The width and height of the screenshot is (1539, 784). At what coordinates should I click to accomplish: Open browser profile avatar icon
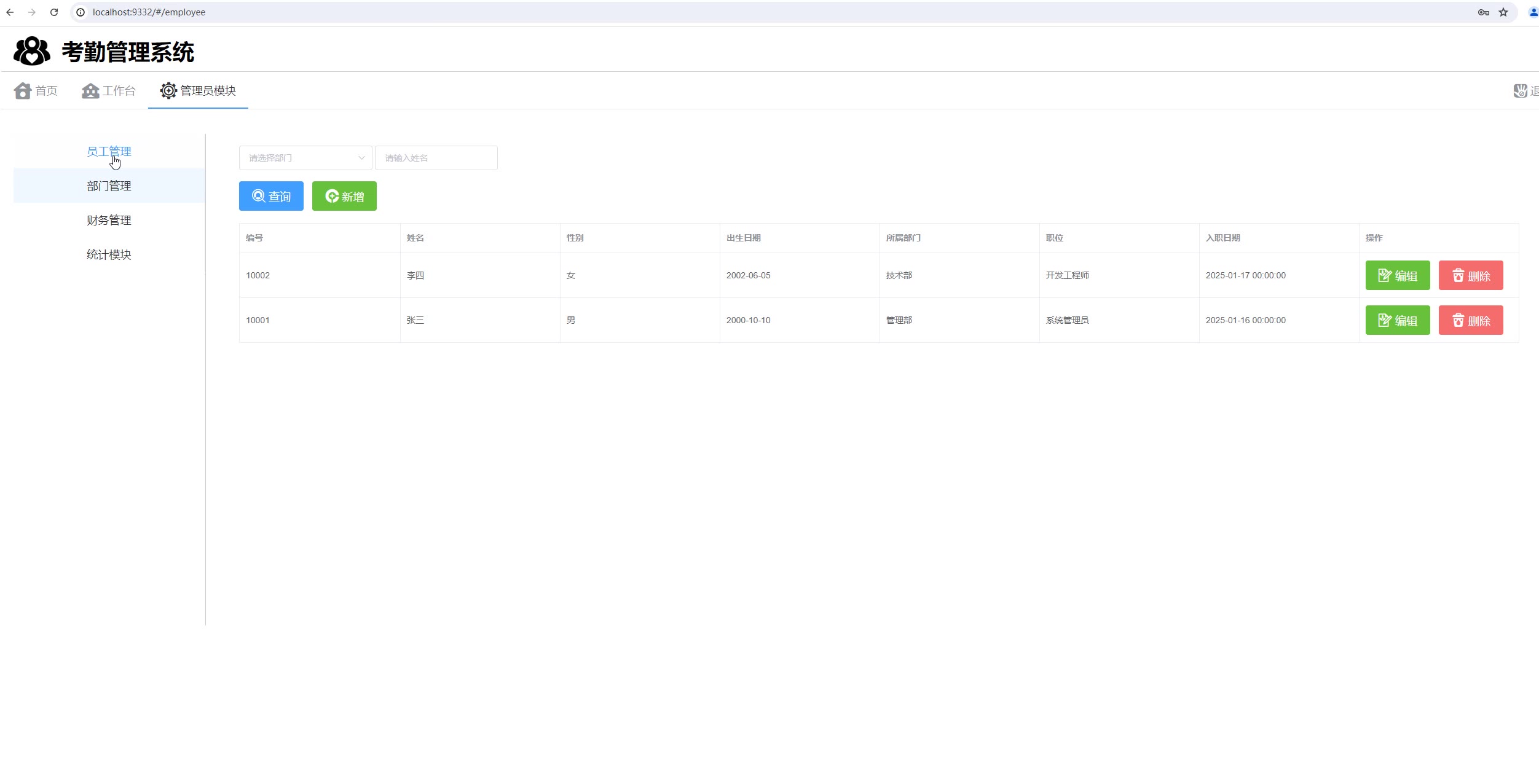coord(1533,12)
